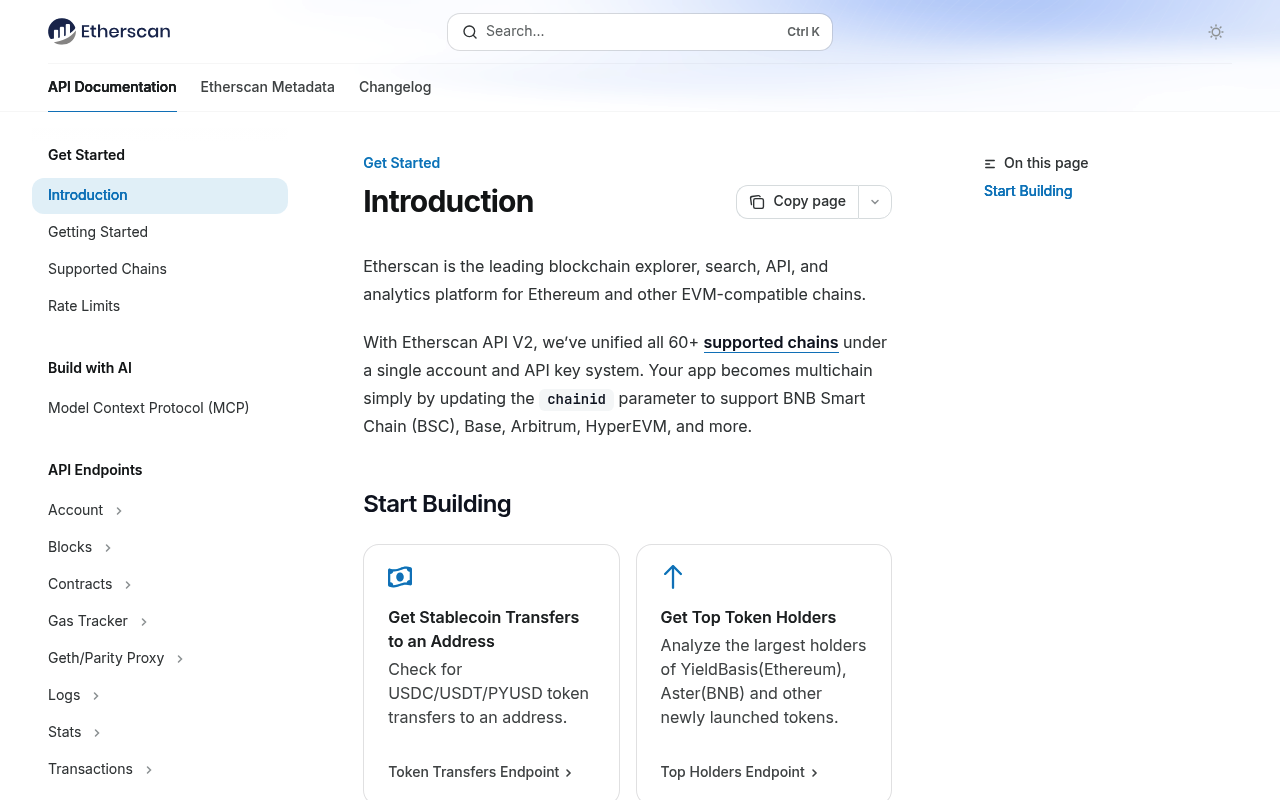Screen dimensions: 1280x800
Task: Open the API Documentation tab
Action: pyautogui.click(x=112, y=87)
